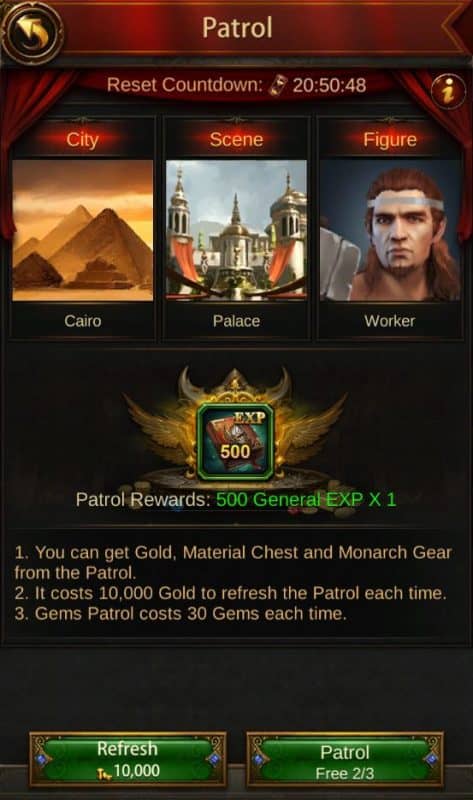The width and height of the screenshot is (473, 800).
Task: Open the Palace scene picture
Action: (236, 231)
